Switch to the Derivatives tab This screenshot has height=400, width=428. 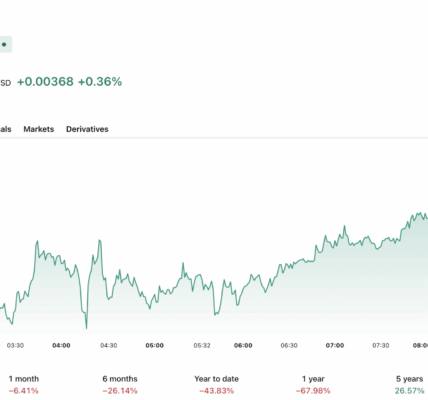(x=87, y=129)
